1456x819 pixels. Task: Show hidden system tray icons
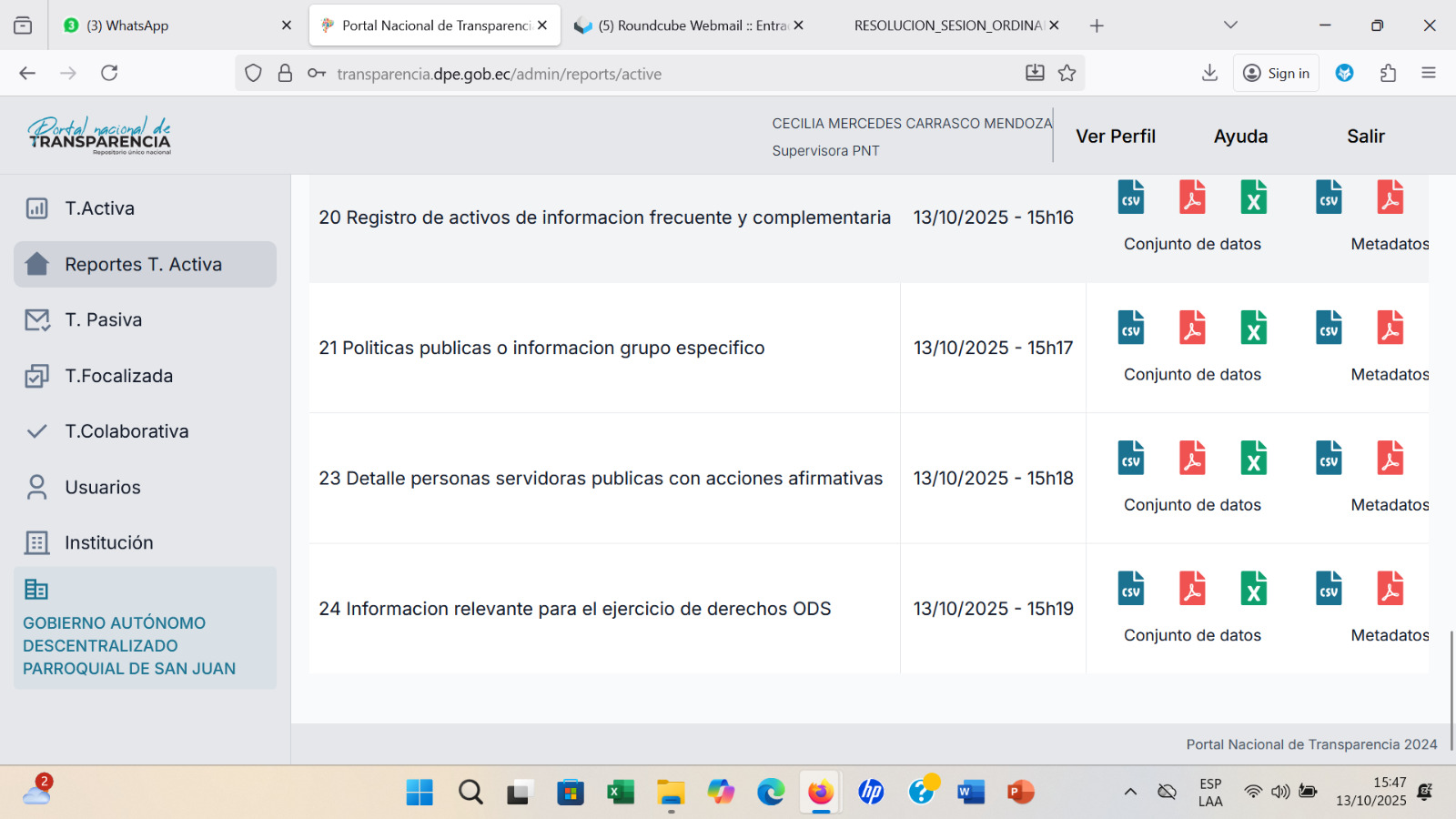point(1130,792)
